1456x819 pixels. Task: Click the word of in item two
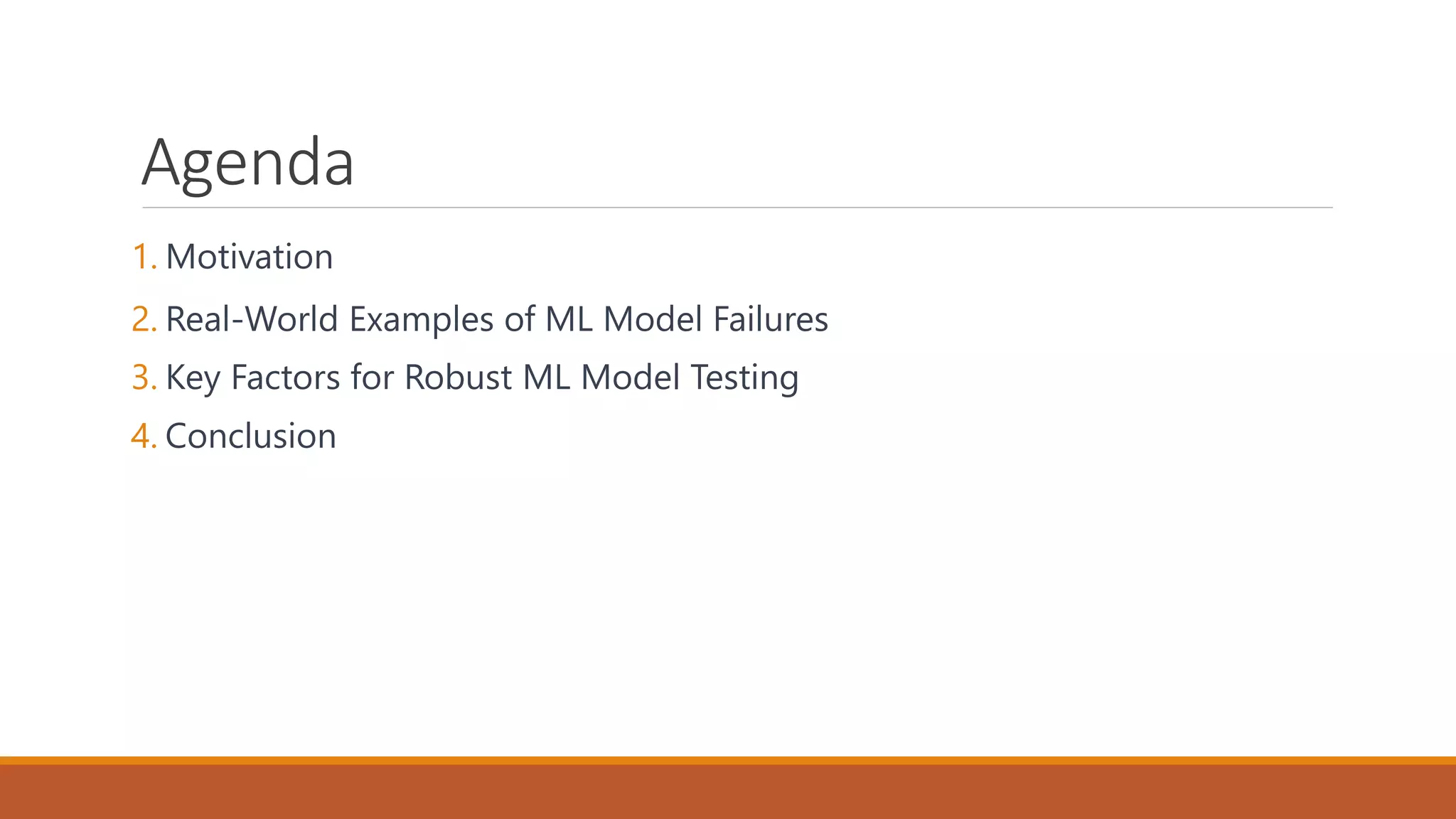pos(520,319)
